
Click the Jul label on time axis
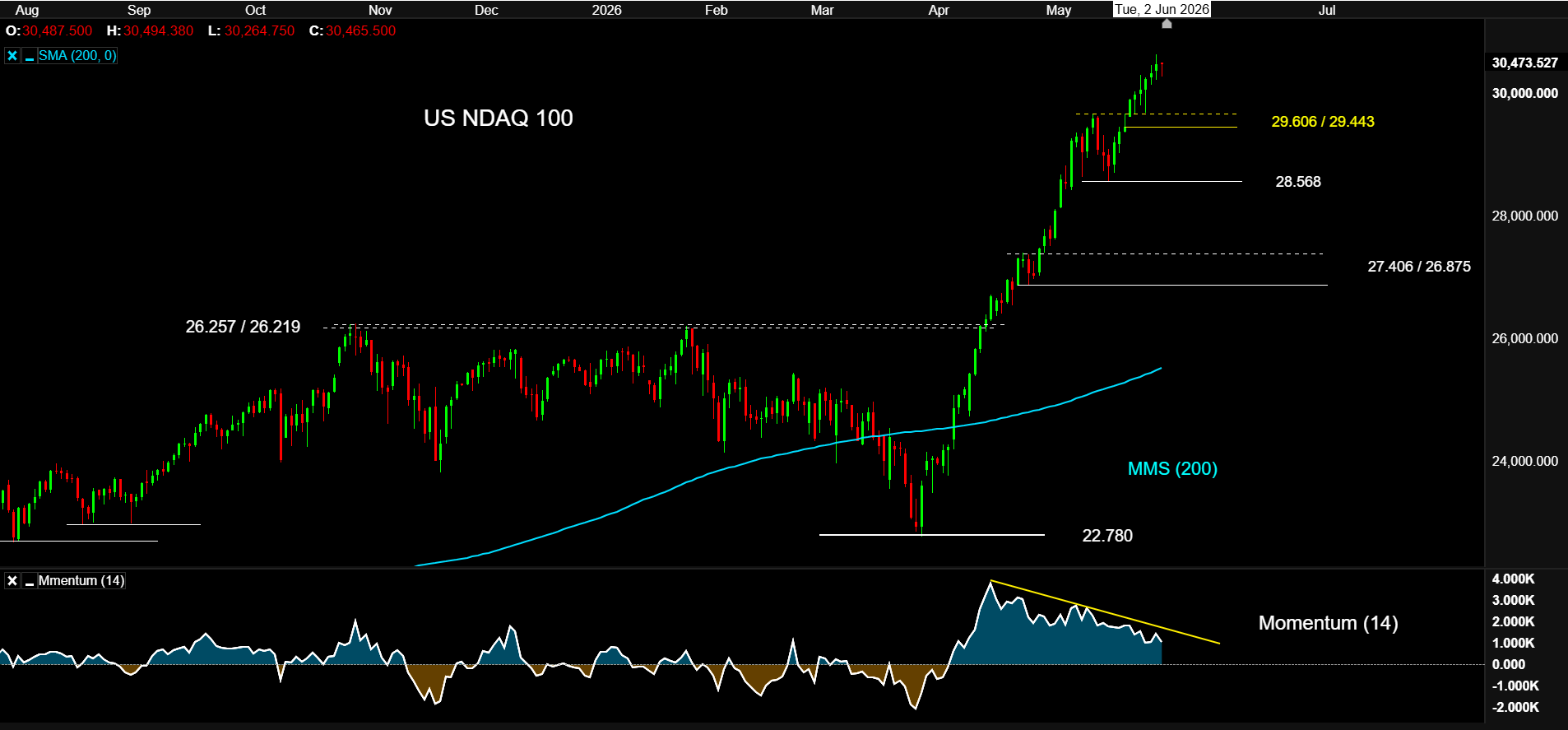(1327, 10)
